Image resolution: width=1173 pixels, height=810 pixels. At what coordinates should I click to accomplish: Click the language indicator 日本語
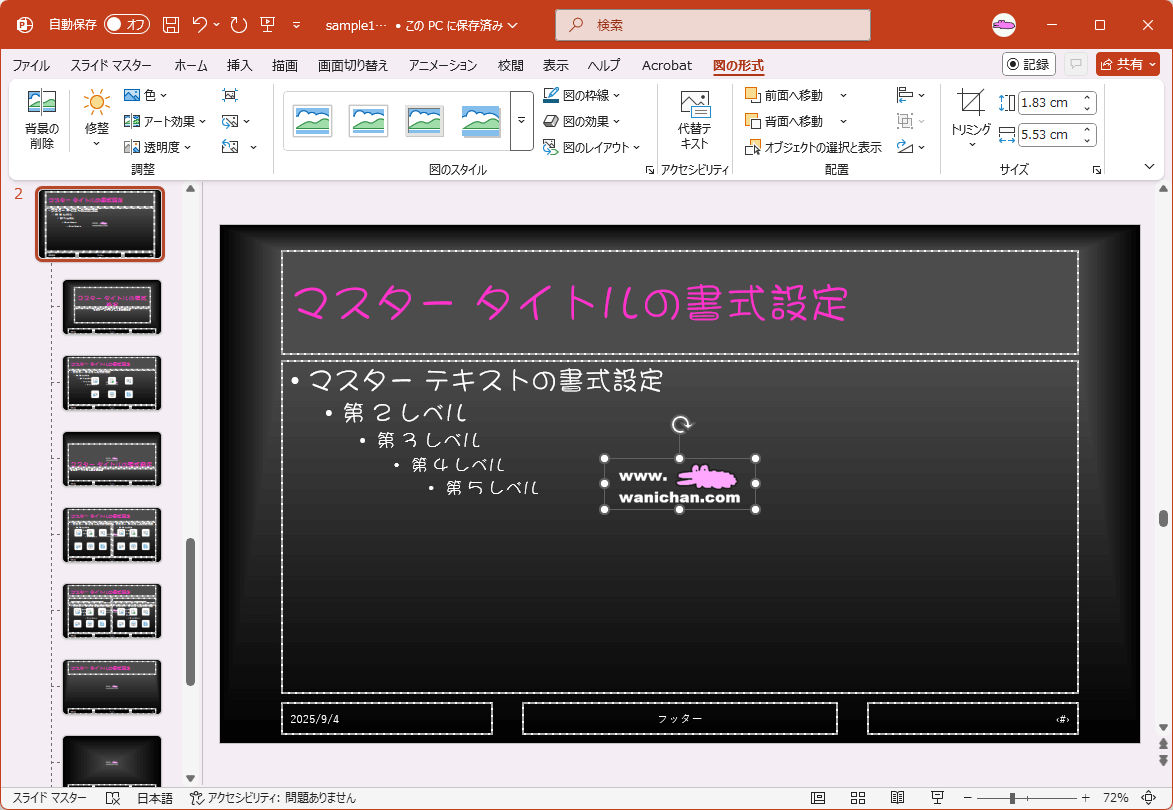pyautogui.click(x=155, y=798)
